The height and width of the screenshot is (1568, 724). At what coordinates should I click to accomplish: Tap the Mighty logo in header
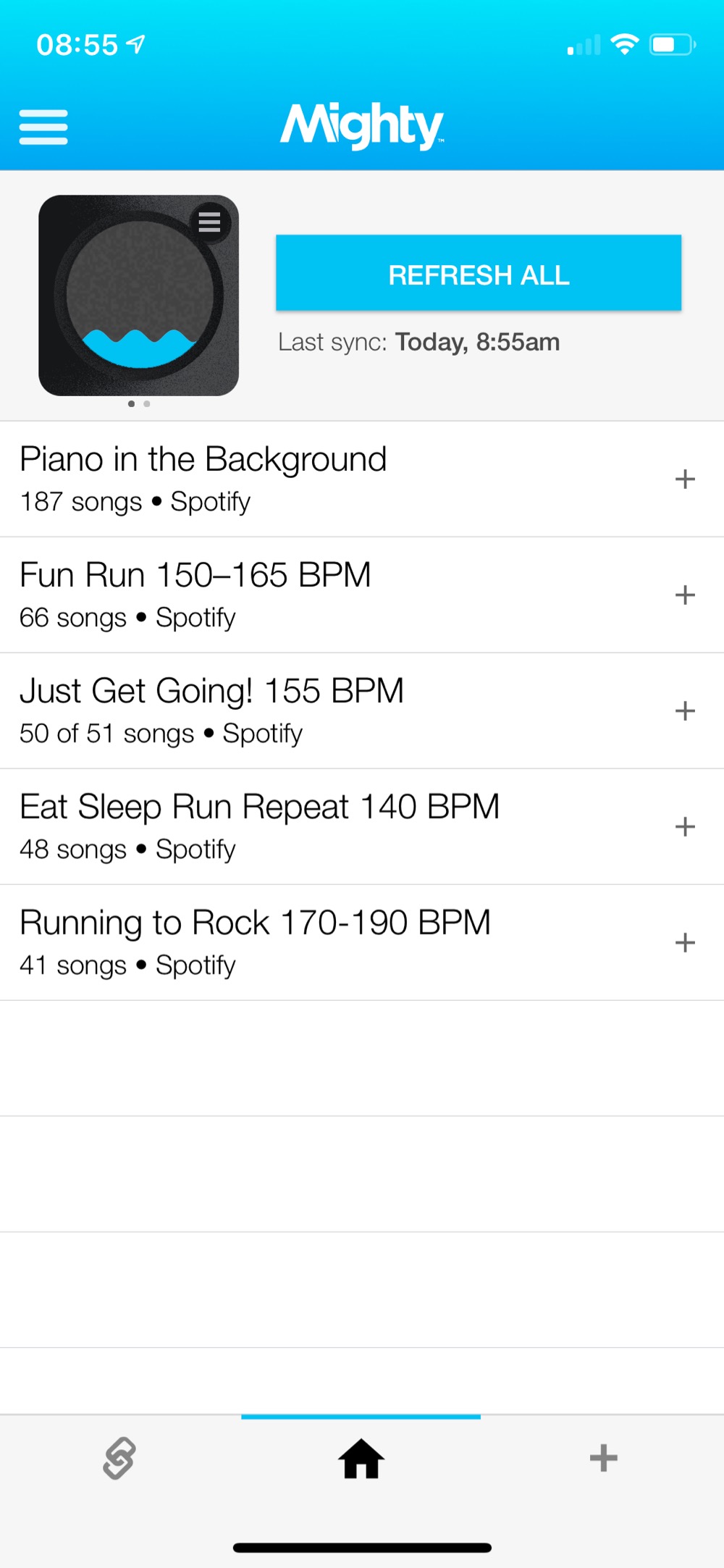(362, 125)
